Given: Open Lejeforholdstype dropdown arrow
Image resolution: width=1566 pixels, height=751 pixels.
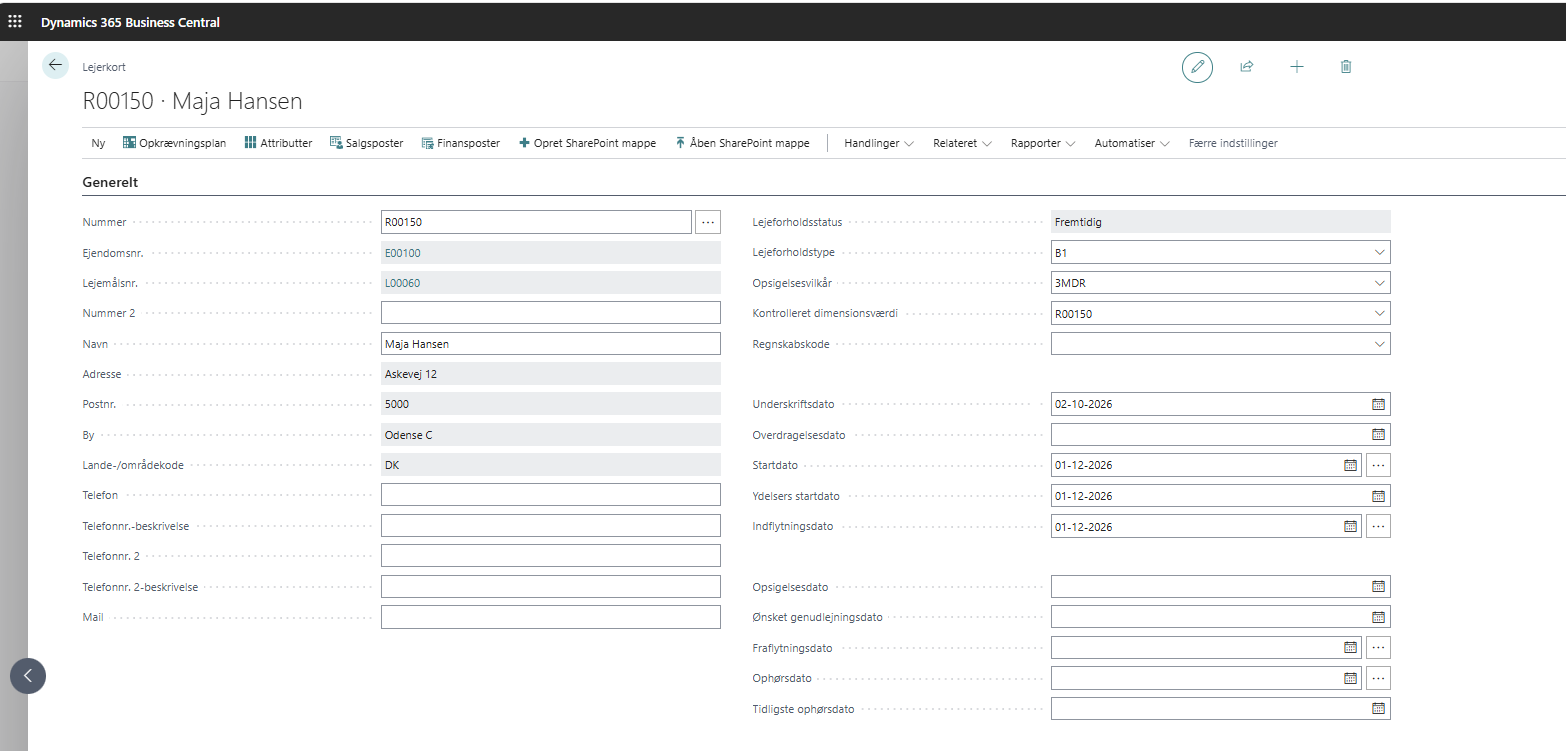Looking at the screenshot, I should (1380, 252).
